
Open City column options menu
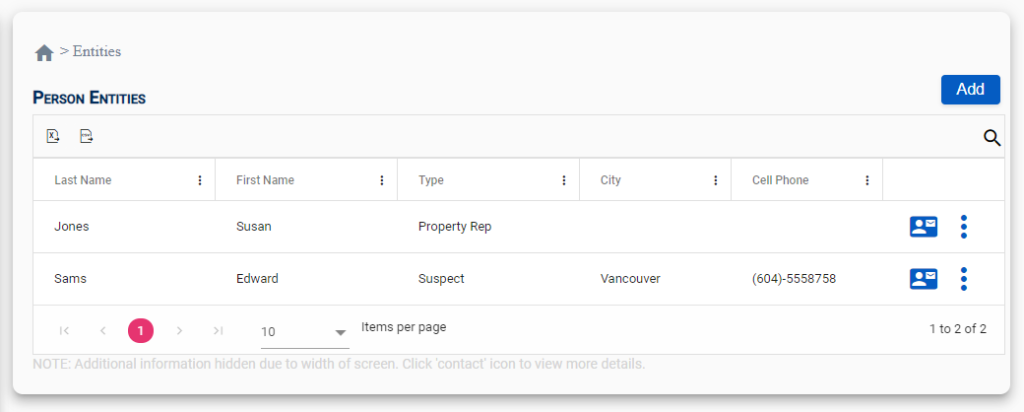pos(716,180)
